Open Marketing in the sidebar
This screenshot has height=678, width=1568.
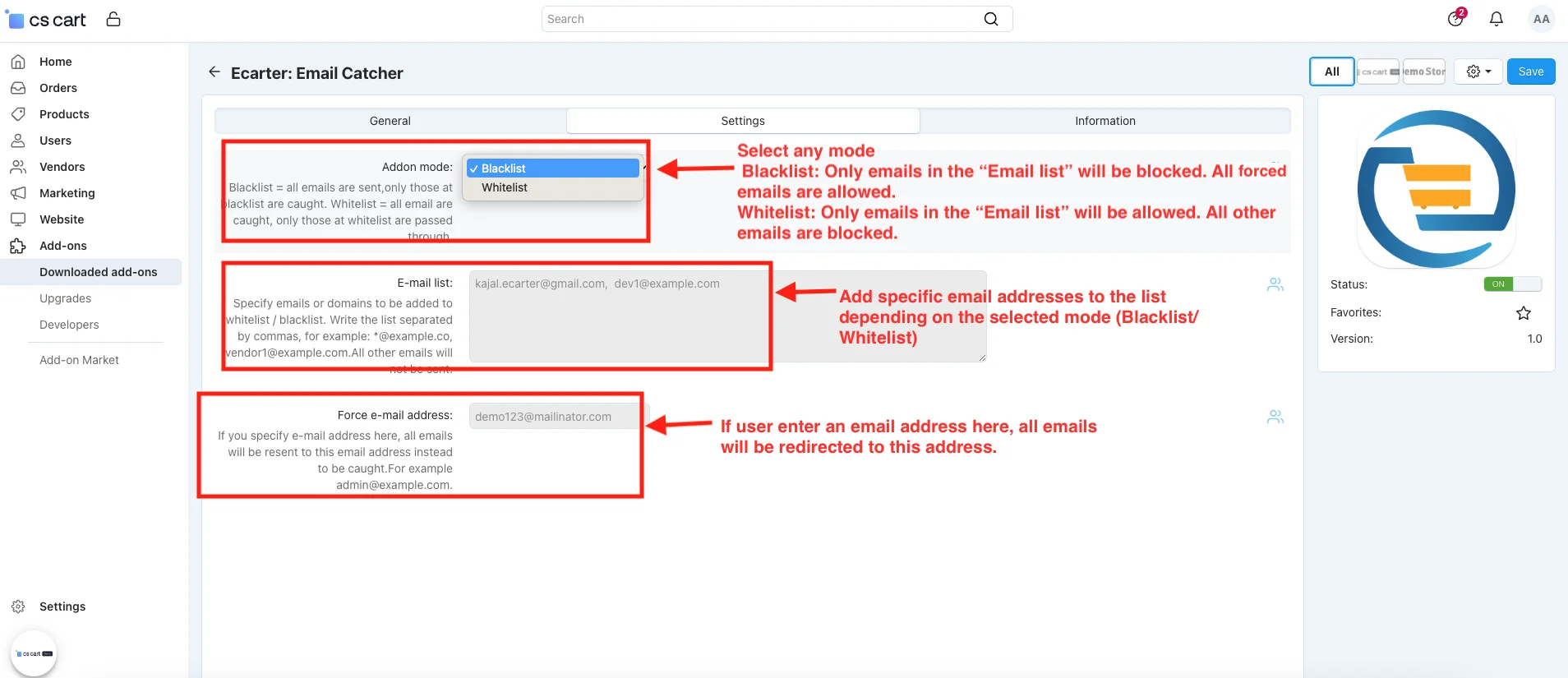(x=67, y=193)
